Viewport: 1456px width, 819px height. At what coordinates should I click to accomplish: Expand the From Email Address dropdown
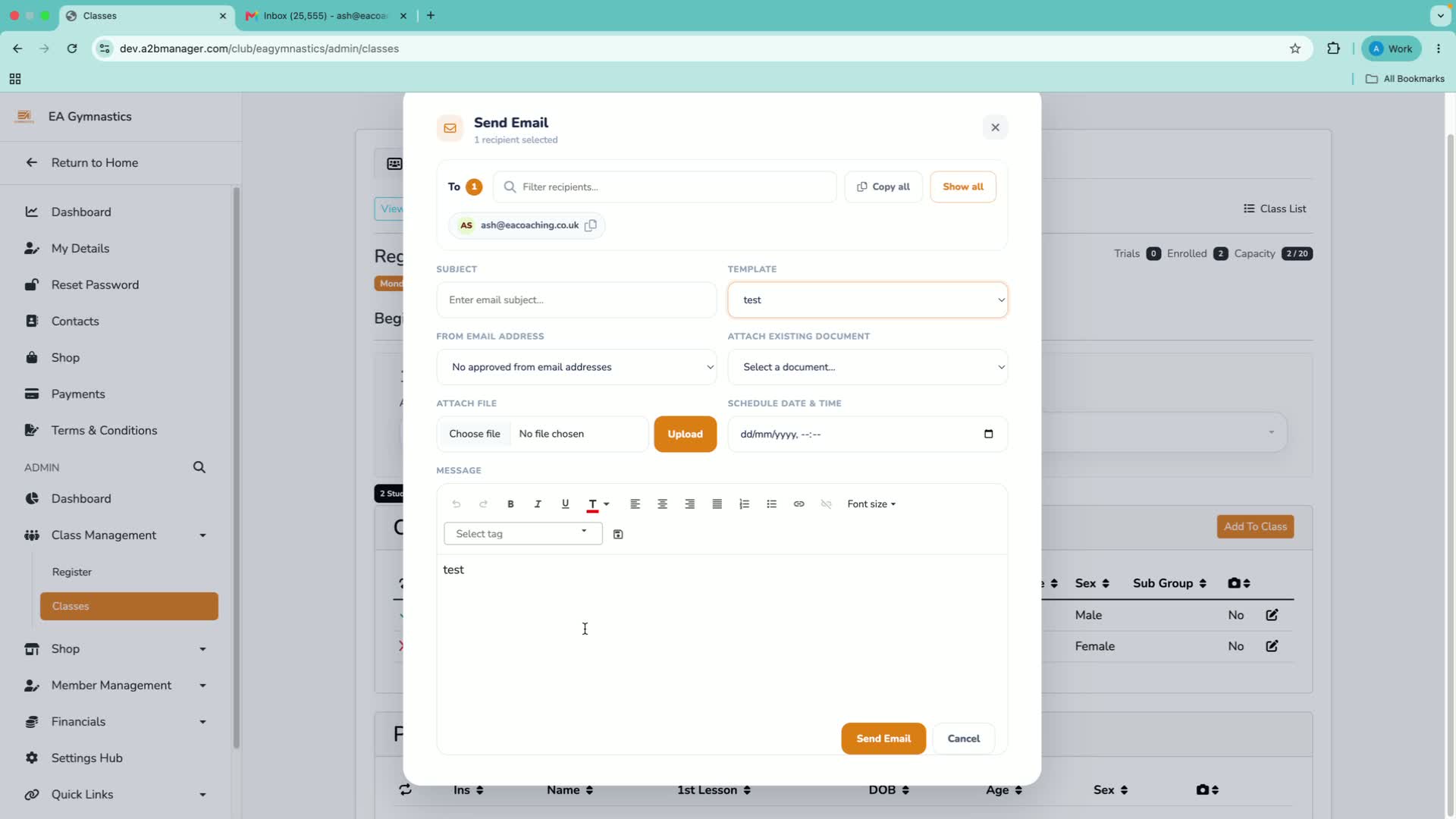click(576, 367)
